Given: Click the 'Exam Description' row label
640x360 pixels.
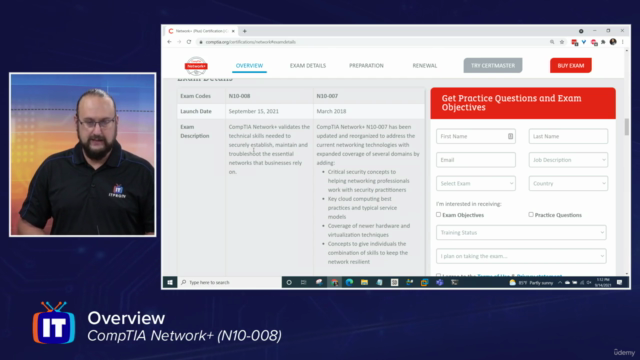Looking at the screenshot, I should coord(195,131).
